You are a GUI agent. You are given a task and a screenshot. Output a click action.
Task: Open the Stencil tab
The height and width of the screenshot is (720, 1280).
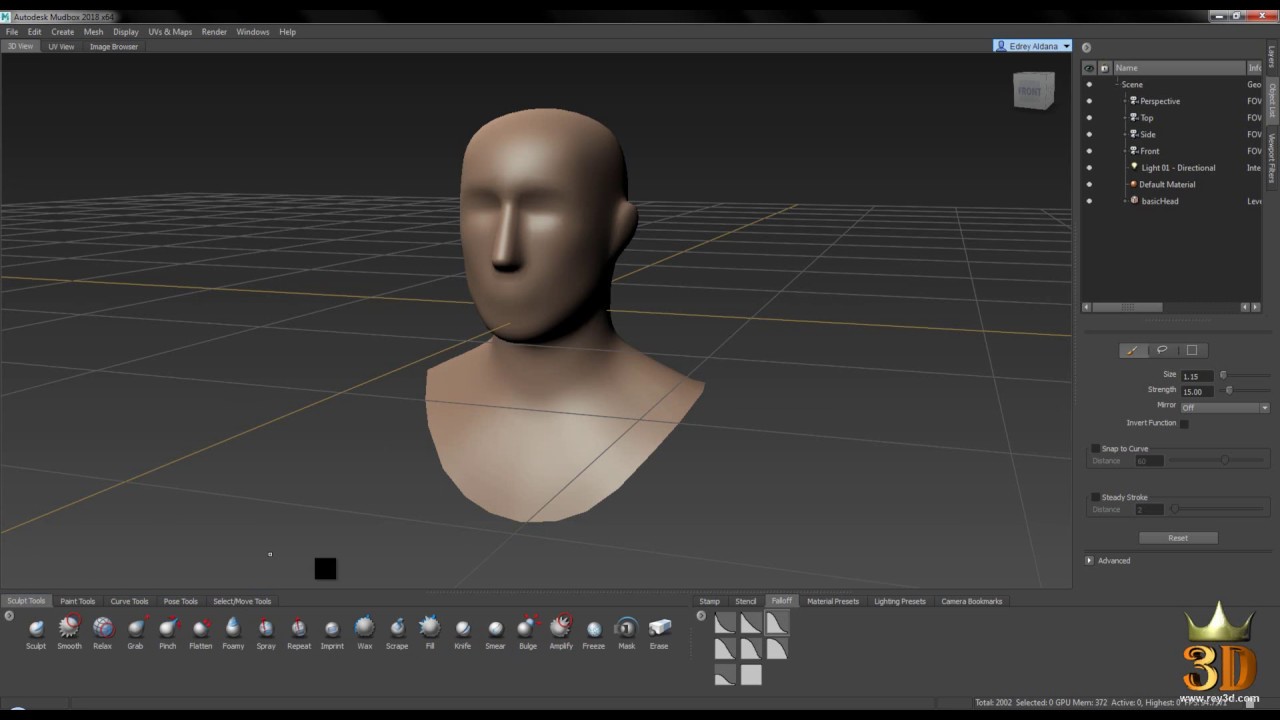(x=746, y=601)
